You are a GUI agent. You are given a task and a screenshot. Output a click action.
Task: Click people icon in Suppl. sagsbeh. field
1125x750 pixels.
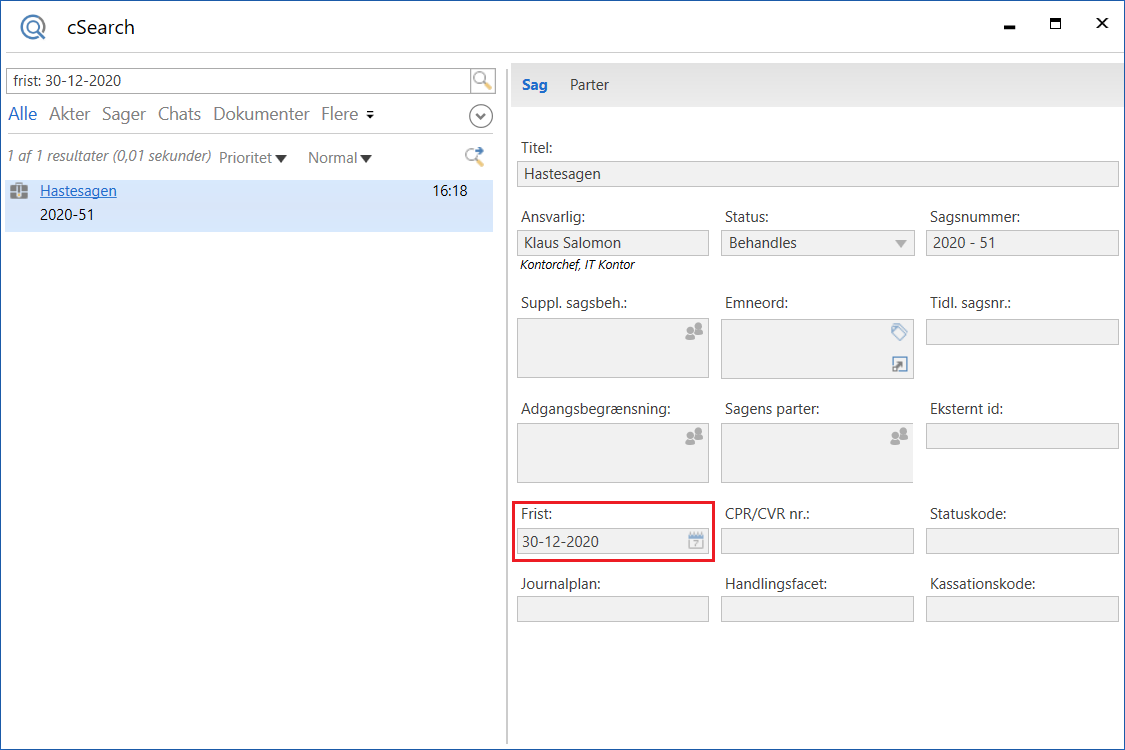pos(694,332)
